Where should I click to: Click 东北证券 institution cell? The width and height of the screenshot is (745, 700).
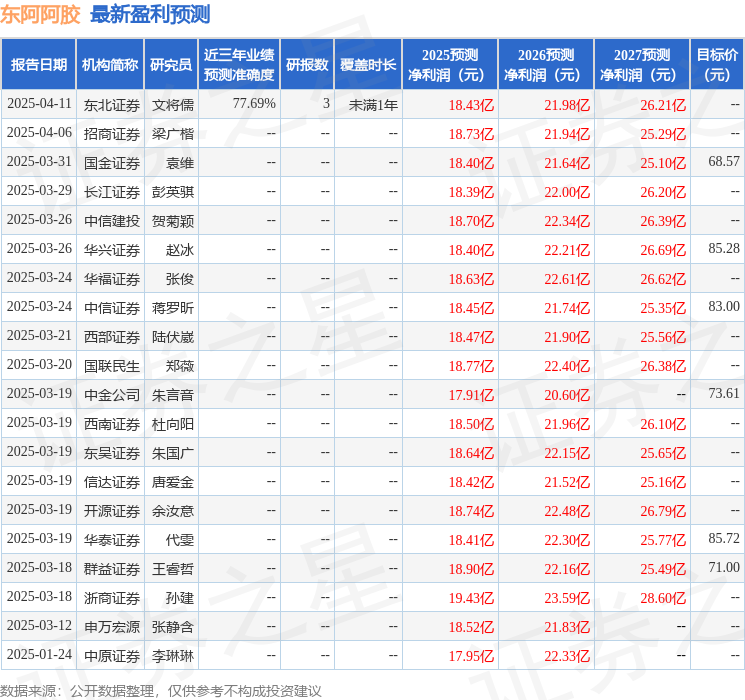pos(112,105)
